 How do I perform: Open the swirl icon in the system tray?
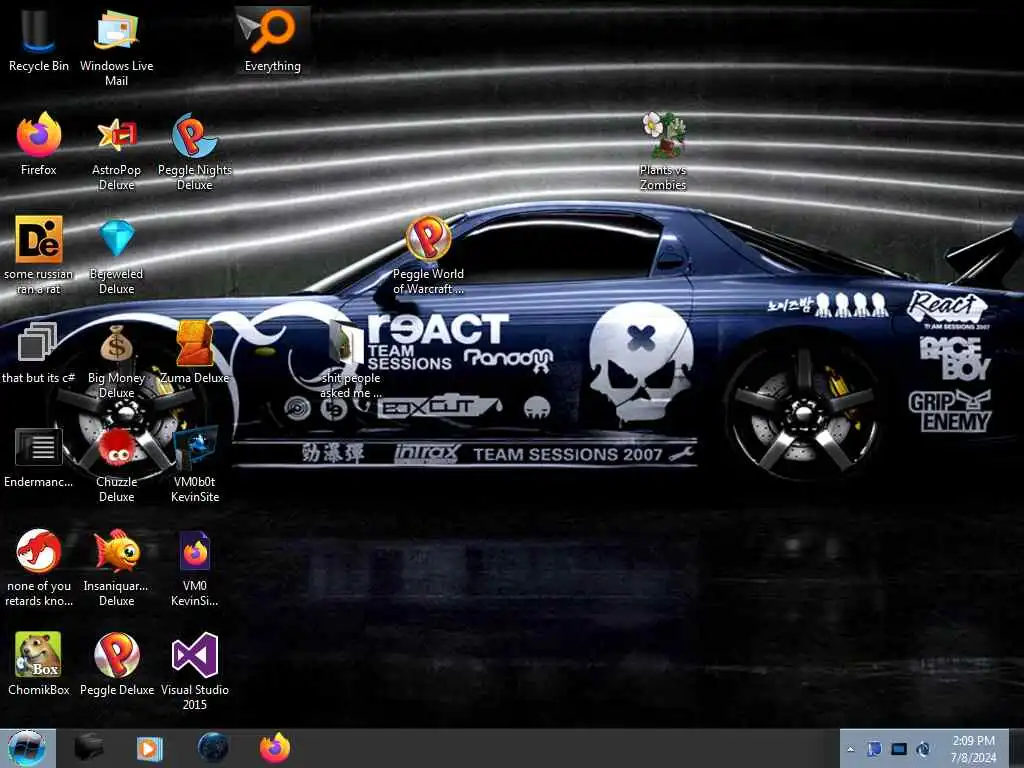[x=923, y=749]
